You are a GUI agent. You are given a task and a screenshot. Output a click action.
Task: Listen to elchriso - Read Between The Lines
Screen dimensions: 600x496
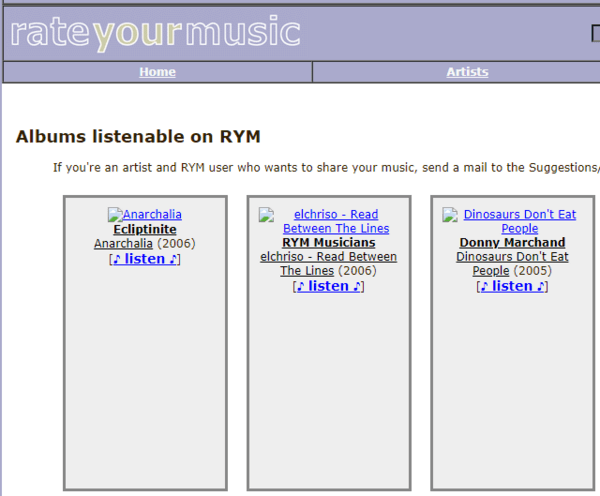click(328, 286)
